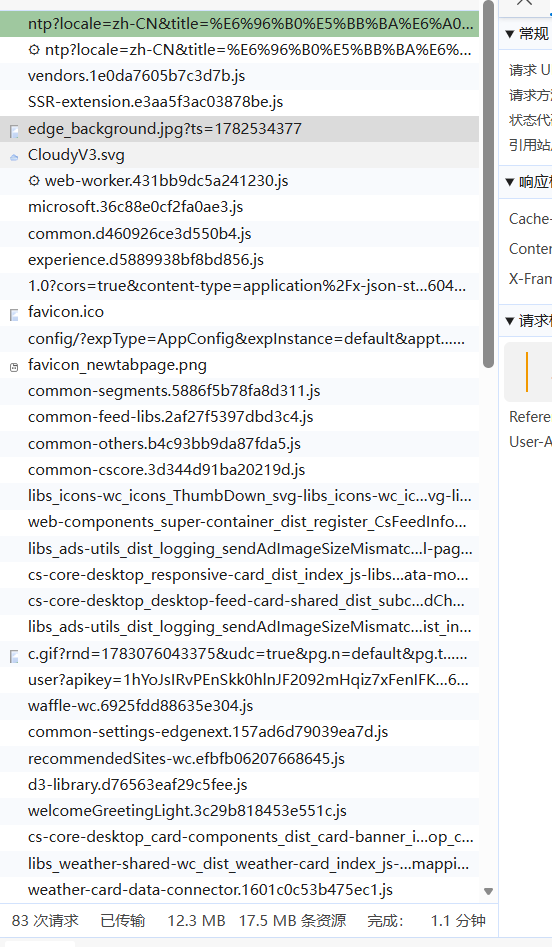Click the X-Fram response header name
Image resolution: width=552 pixels, height=947 pixels.
[530, 279]
